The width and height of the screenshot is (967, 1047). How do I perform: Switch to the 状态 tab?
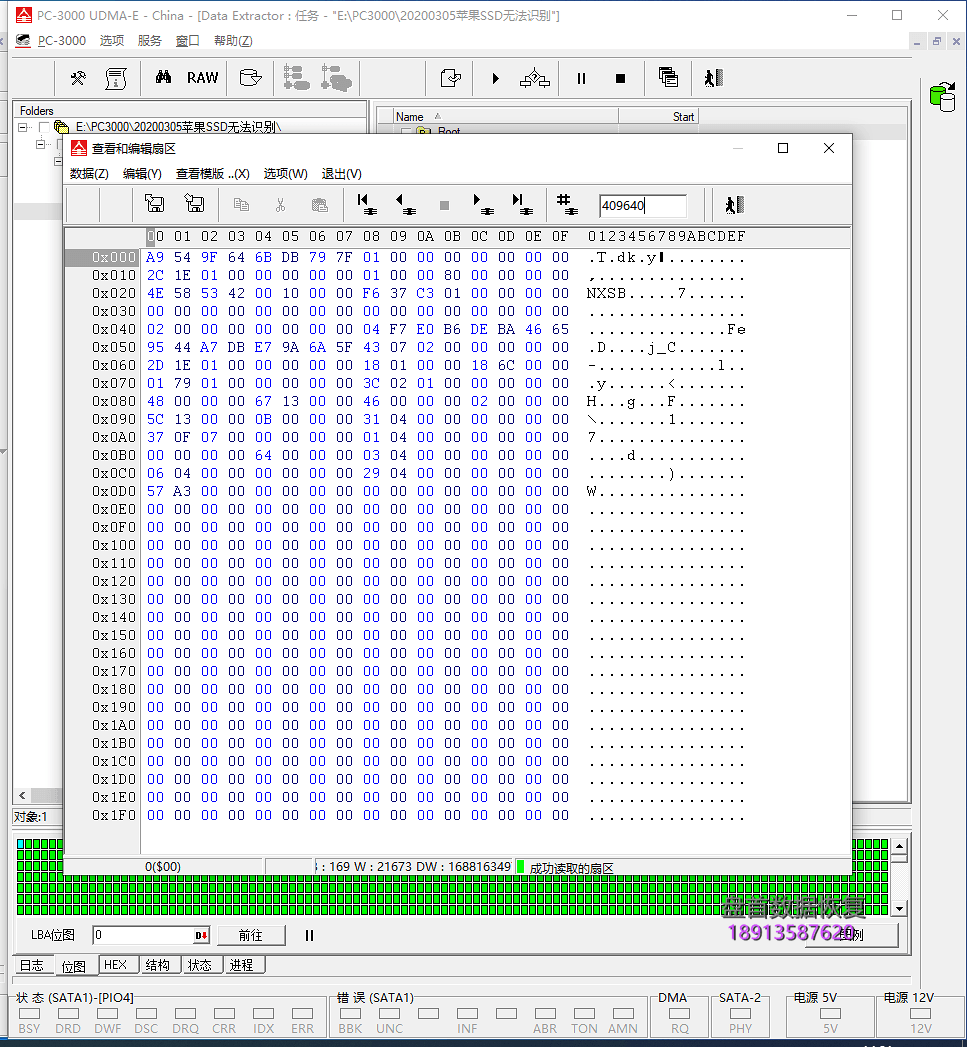[200, 965]
